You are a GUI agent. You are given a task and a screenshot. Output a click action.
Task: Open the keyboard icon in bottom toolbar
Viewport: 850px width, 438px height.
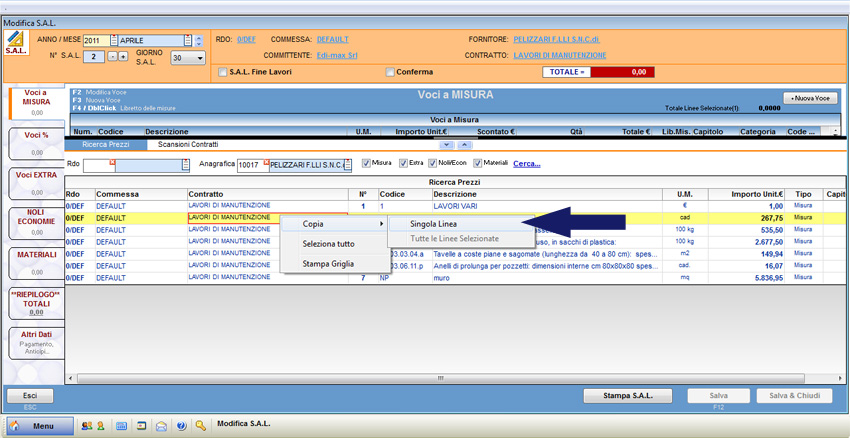click(121, 425)
